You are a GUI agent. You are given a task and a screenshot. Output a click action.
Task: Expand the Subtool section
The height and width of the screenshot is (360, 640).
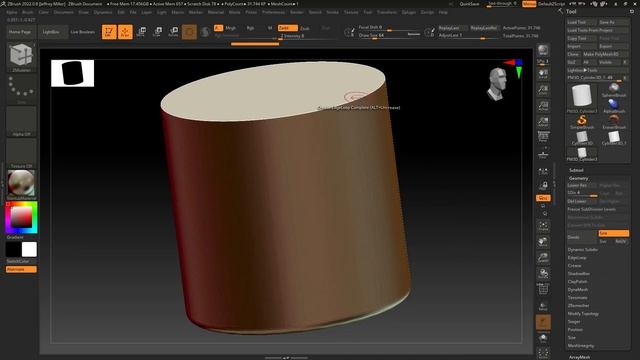click(x=576, y=170)
